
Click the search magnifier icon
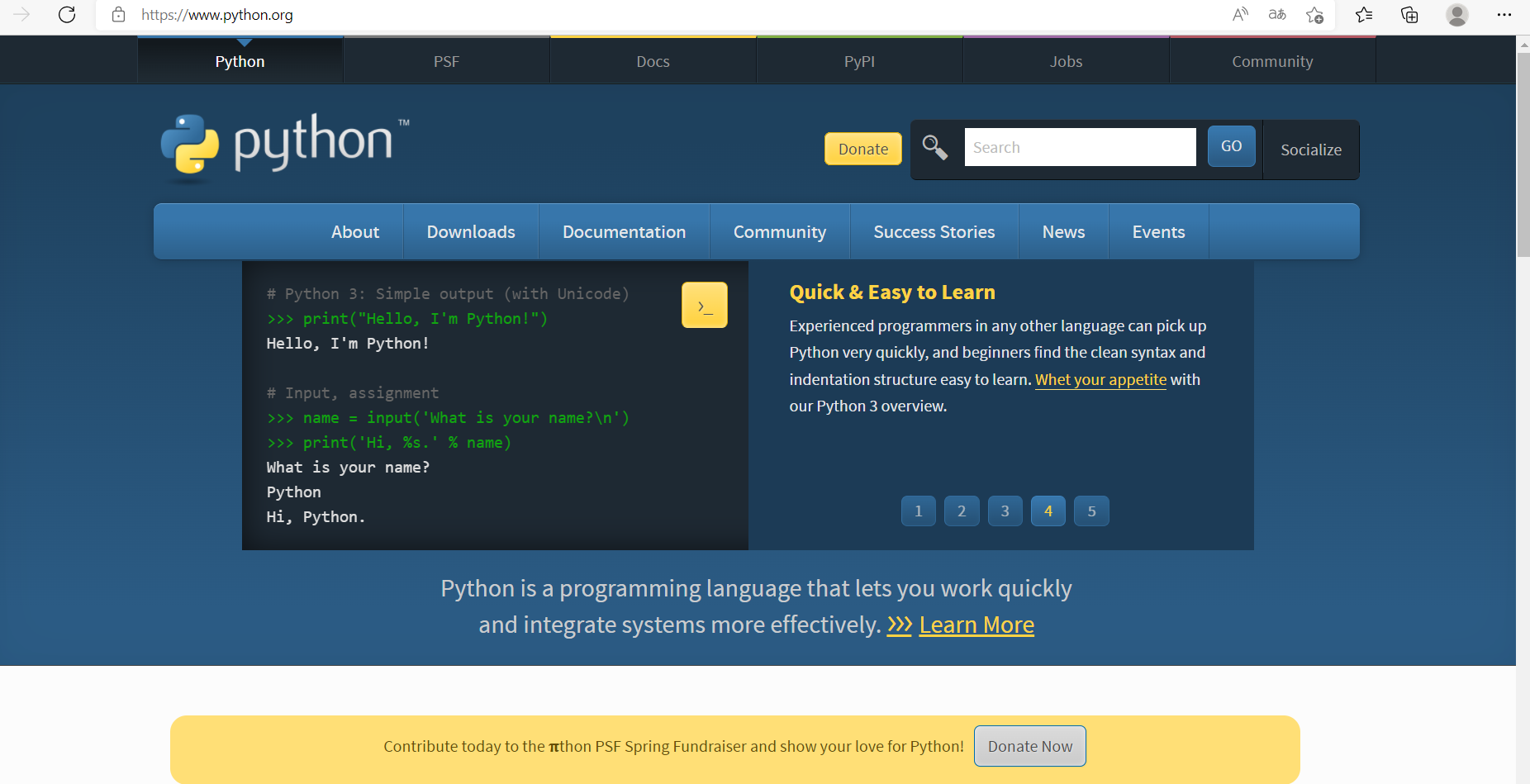click(934, 146)
